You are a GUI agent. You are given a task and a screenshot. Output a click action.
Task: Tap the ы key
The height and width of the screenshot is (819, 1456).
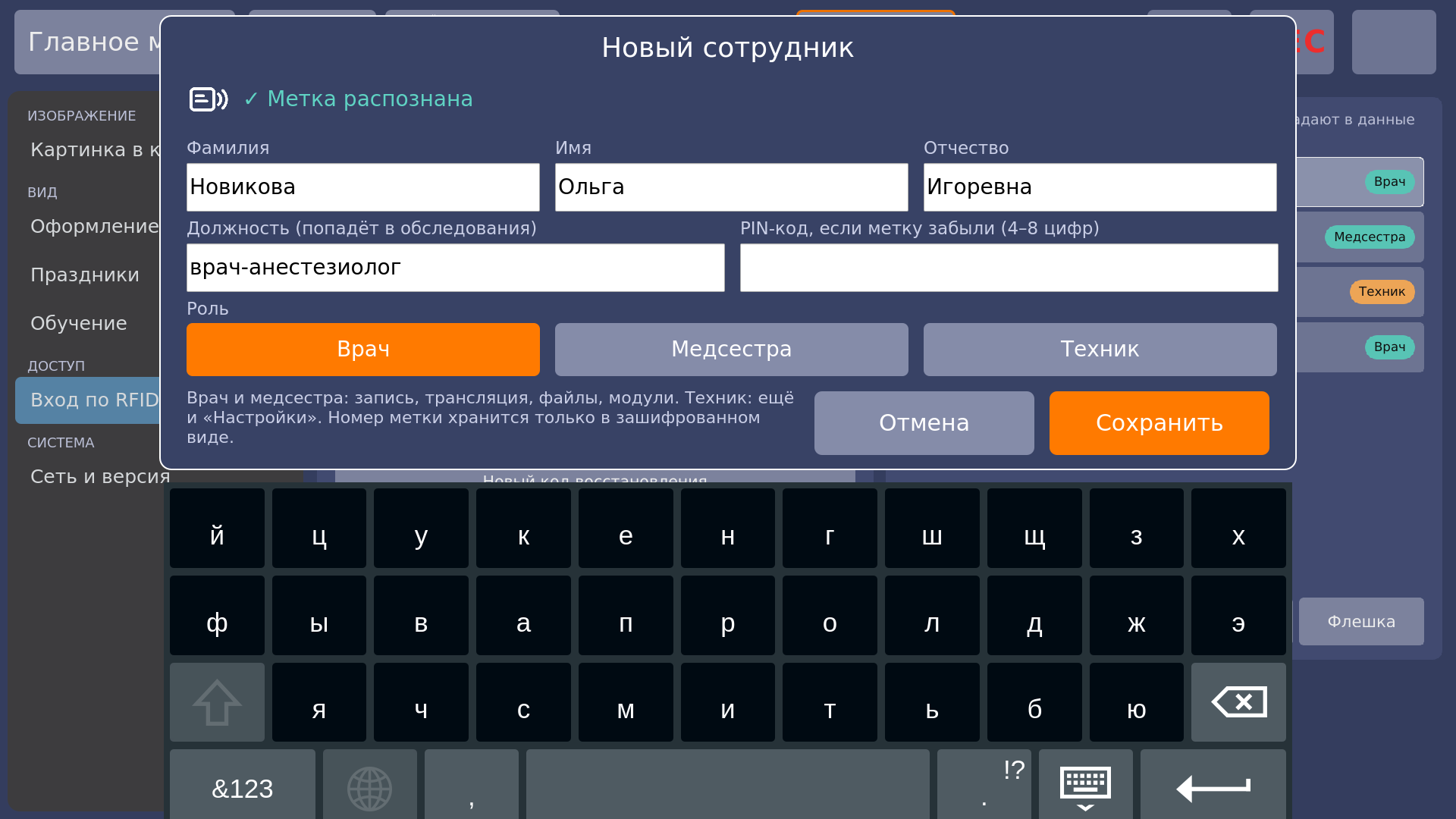click(319, 615)
